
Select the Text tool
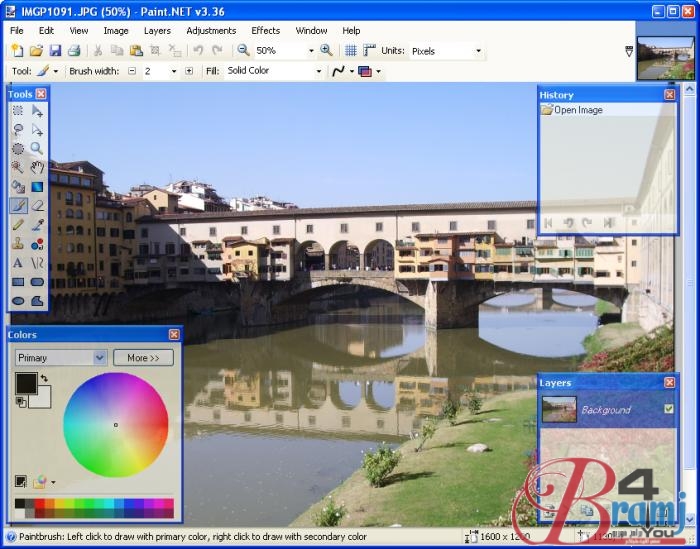click(x=18, y=263)
